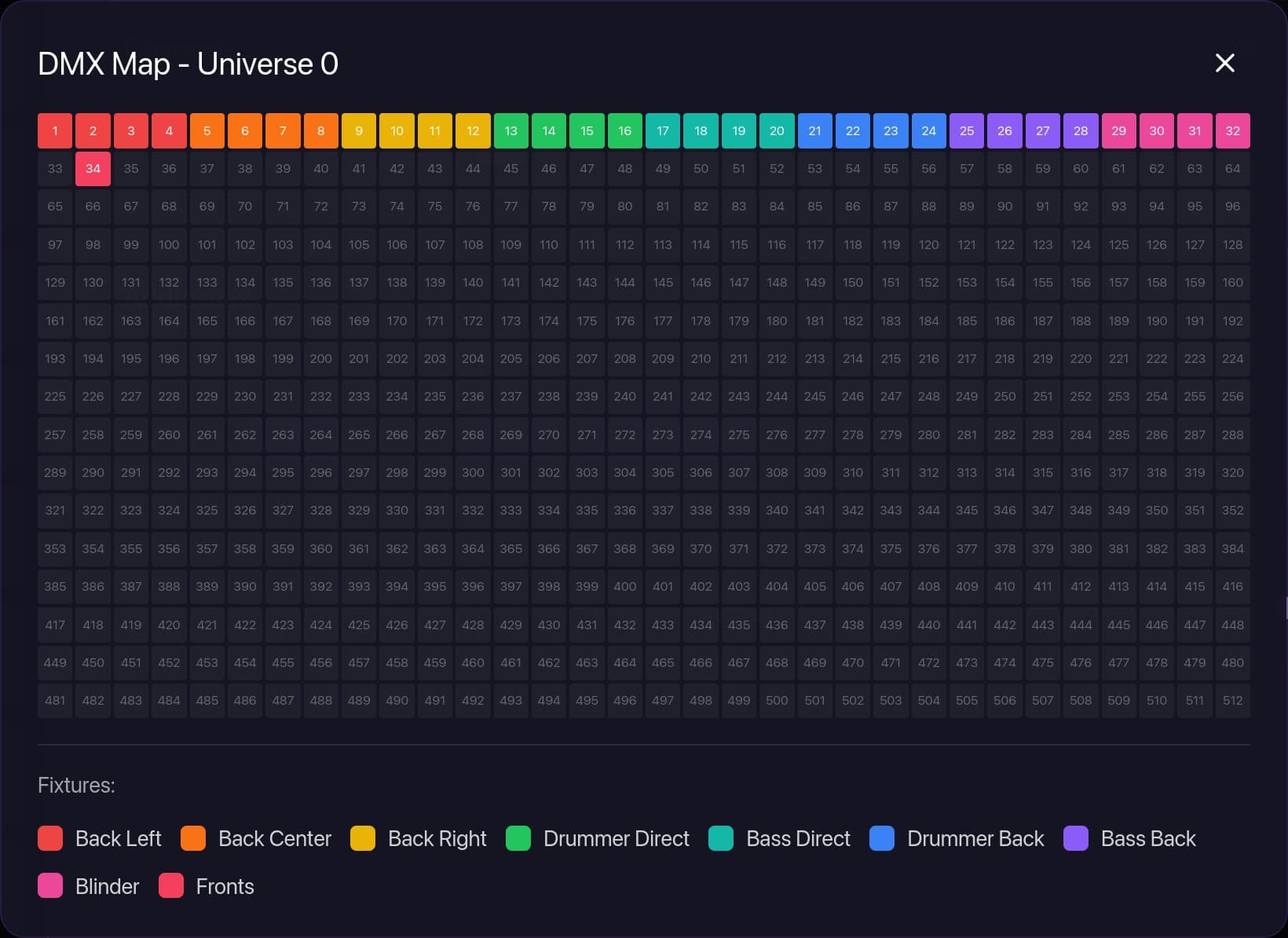Click the 'Drummer Direct' fixture label
1288x938 pixels.
pos(617,839)
